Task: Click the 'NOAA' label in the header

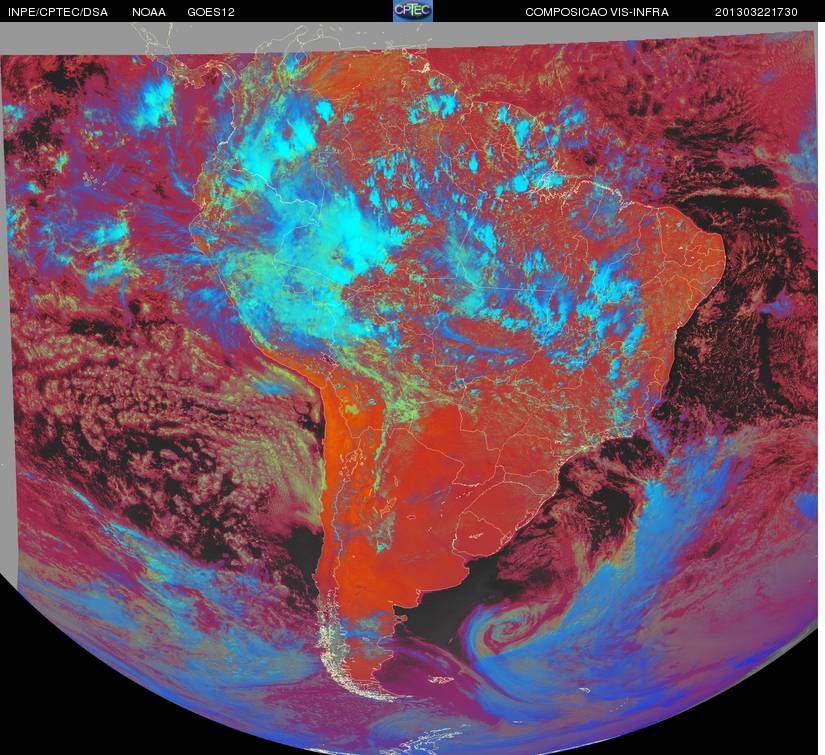Action: point(149,12)
